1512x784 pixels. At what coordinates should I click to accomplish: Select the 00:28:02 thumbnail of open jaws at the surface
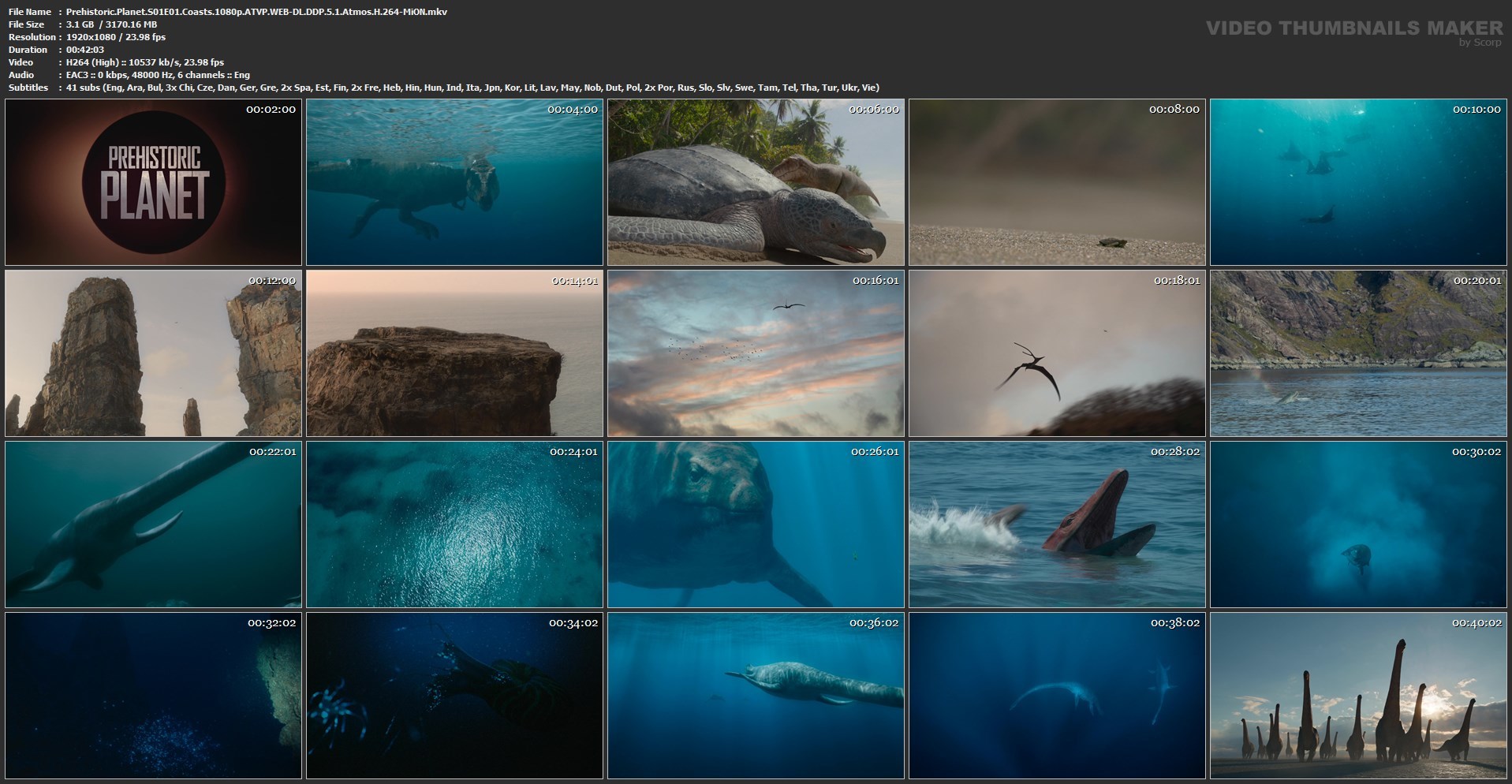pos(1057,525)
